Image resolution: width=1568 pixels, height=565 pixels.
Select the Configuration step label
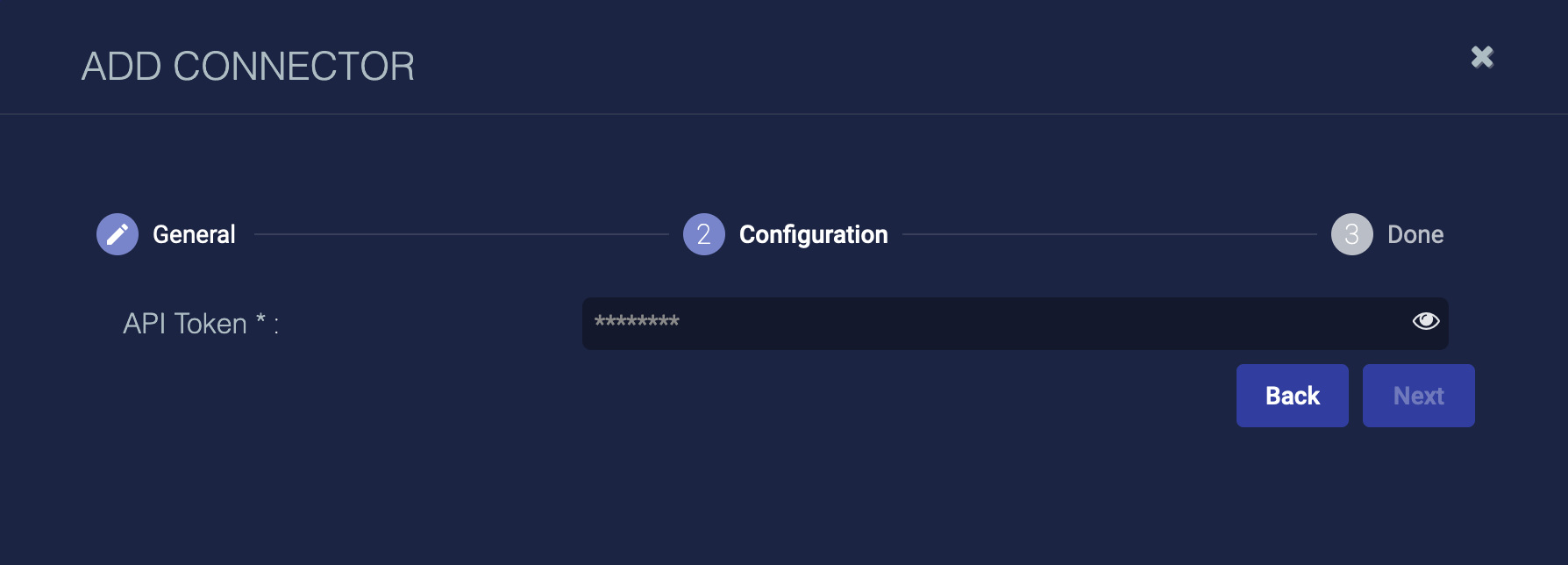(813, 234)
